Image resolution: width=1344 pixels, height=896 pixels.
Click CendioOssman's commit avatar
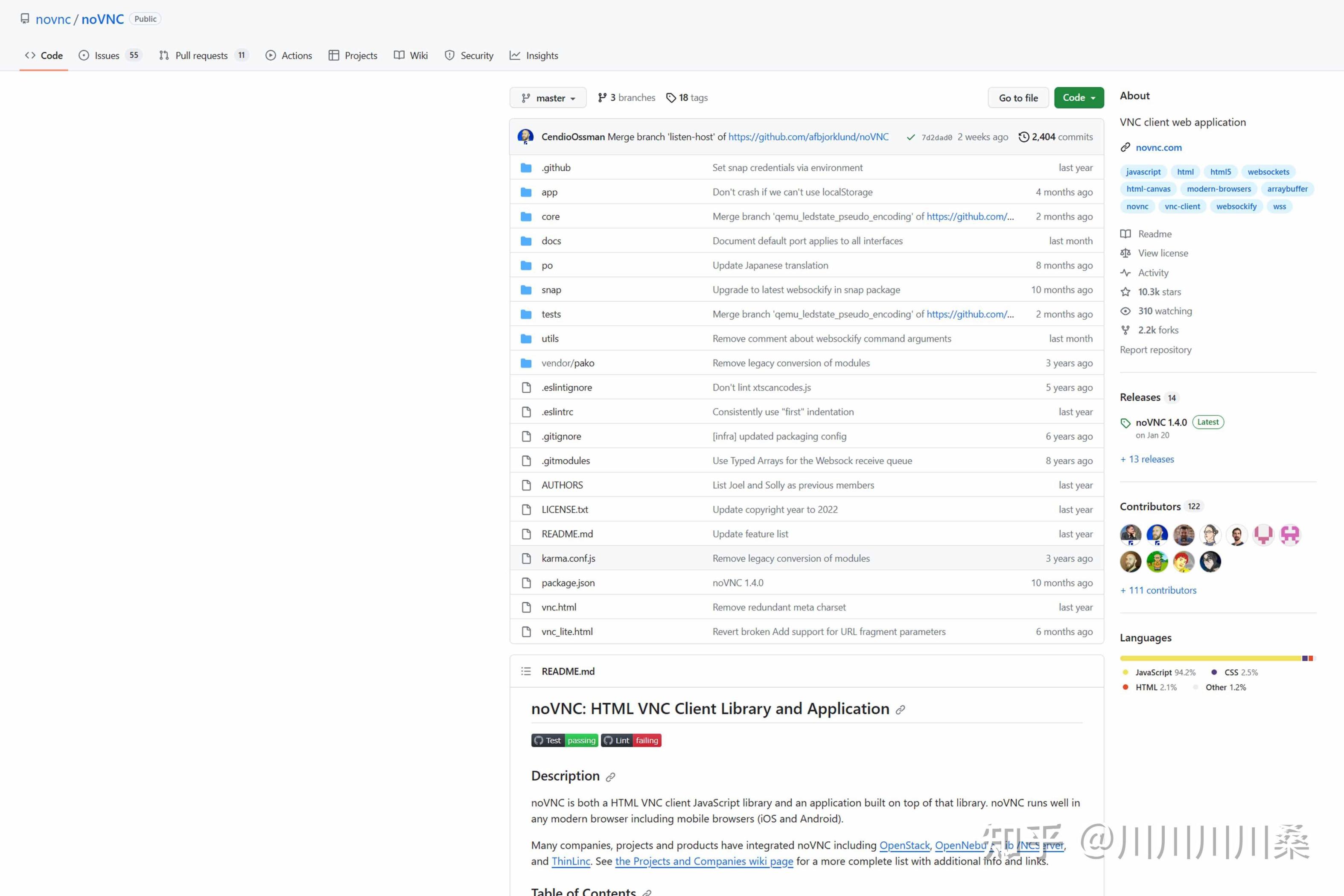click(525, 137)
